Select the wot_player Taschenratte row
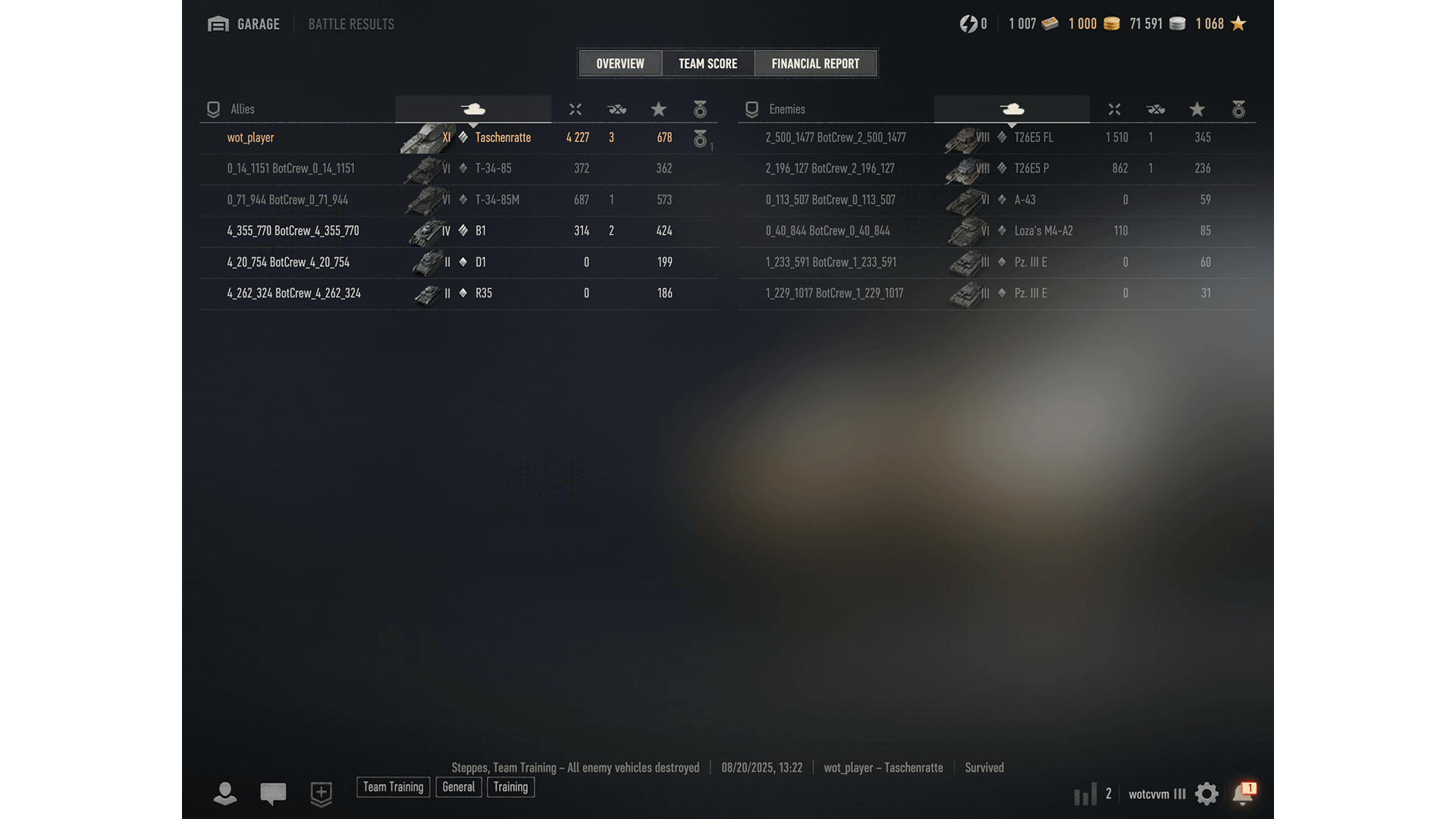Screen dimensions: 1456x819 [x=458, y=138]
